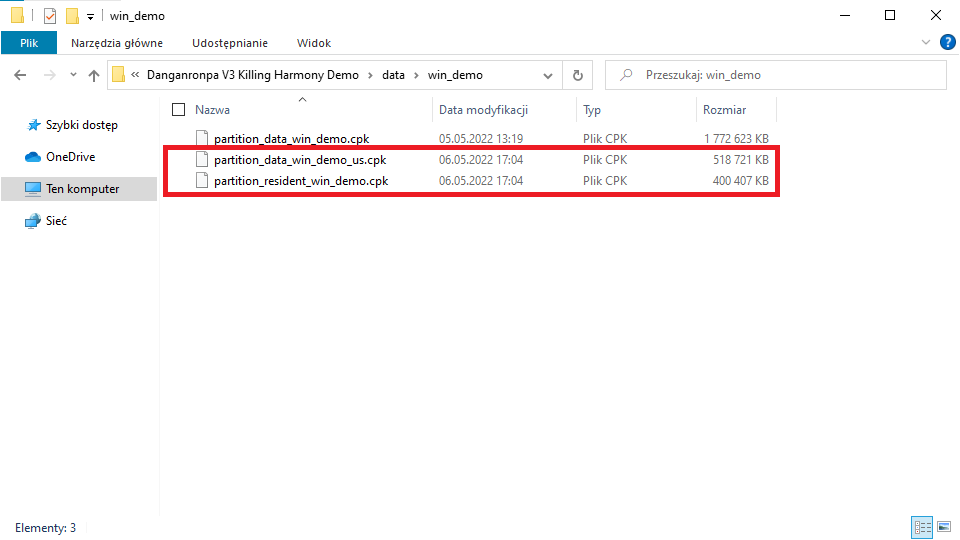Viewport: 960px width, 540px height.
Task: Expand chevron after Danganronpa V3 breadcrumb
Action: [x=370, y=75]
